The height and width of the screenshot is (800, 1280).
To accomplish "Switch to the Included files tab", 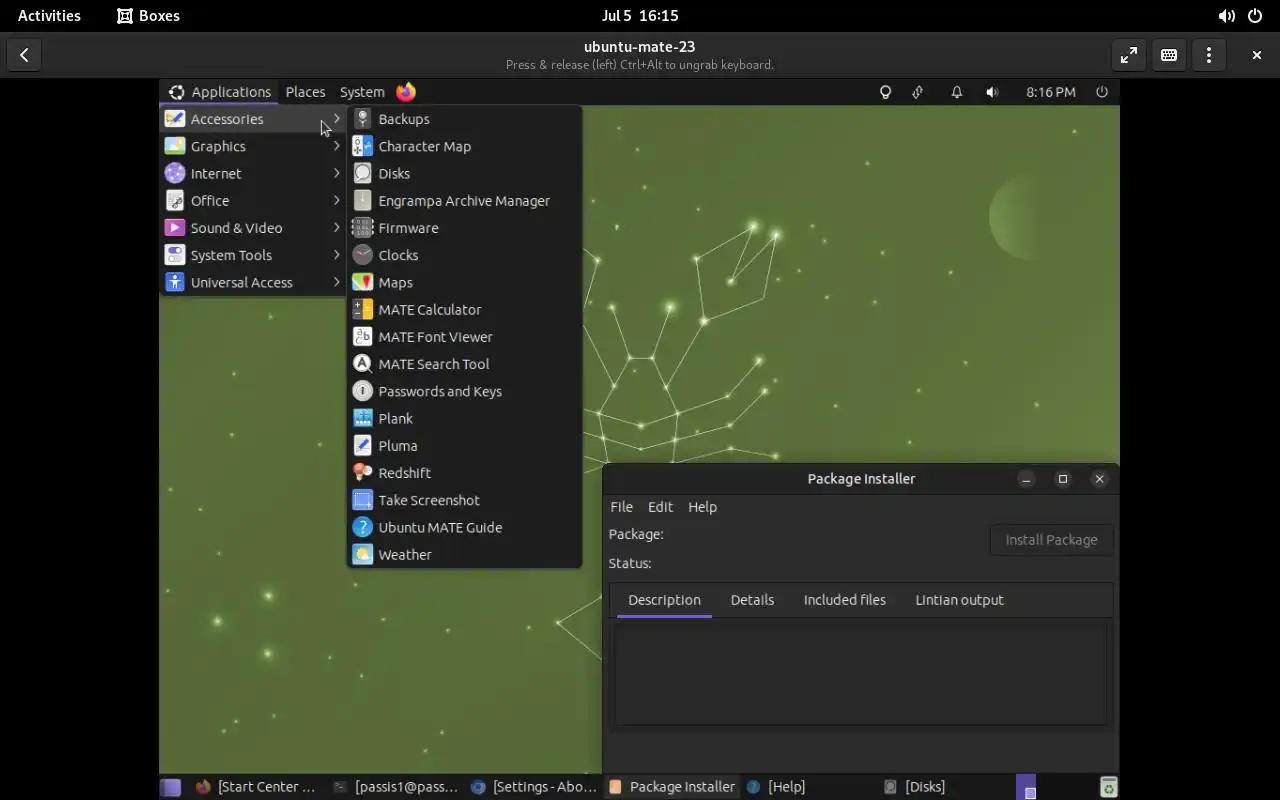I will (x=845, y=600).
